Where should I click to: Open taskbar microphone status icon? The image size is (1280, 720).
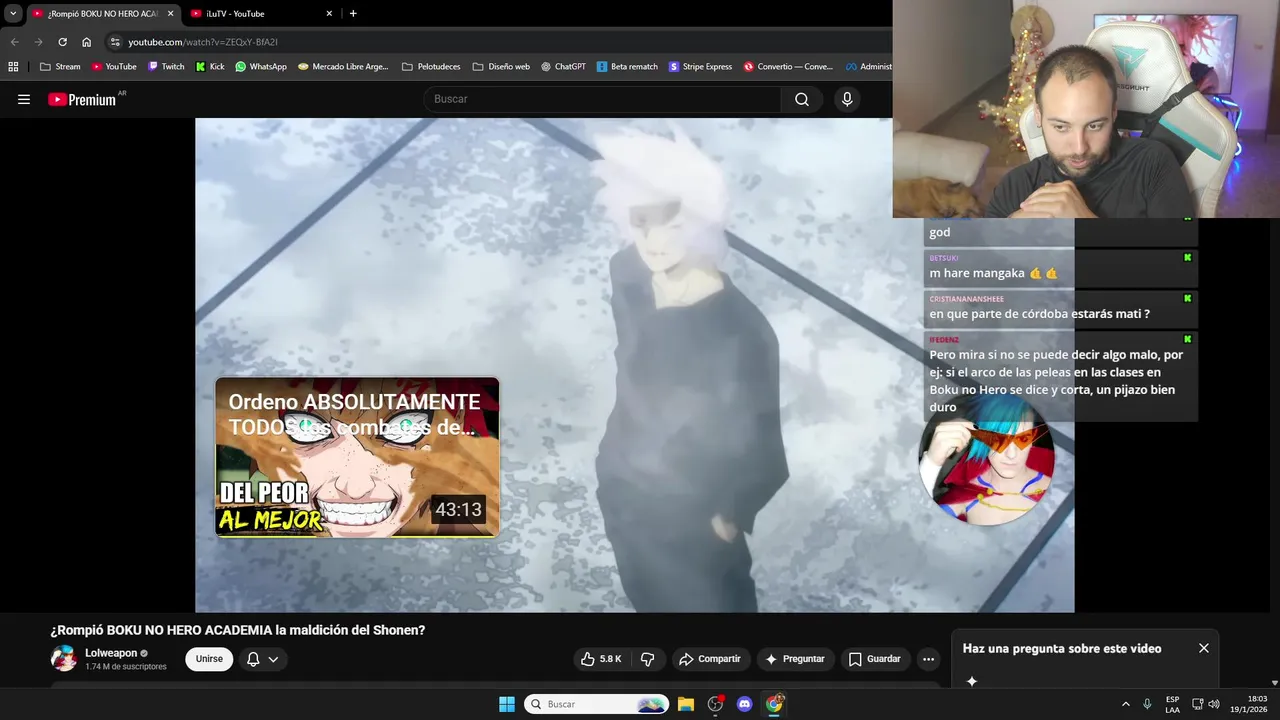[x=1147, y=704]
